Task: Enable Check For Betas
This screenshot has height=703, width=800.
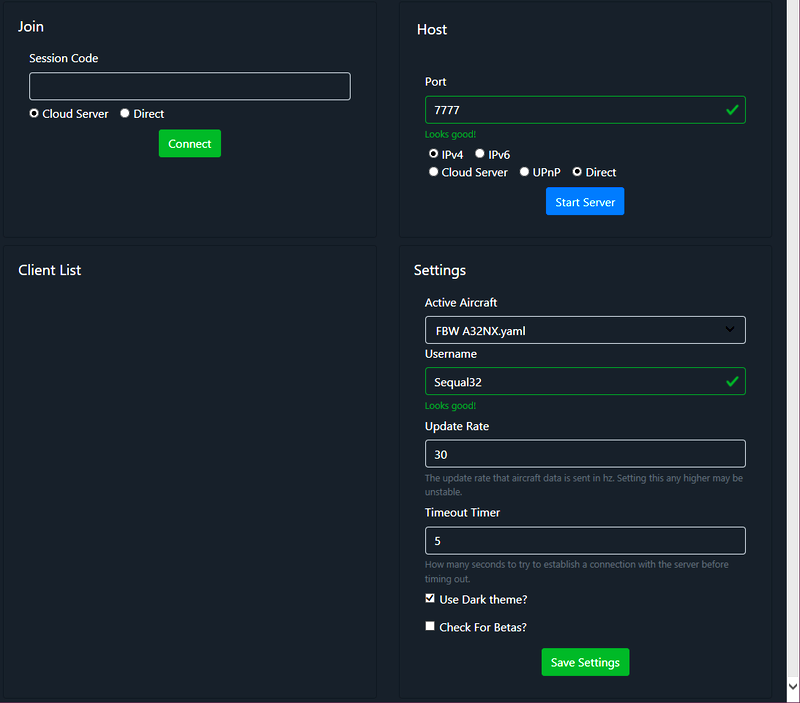Action: click(430, 625)
